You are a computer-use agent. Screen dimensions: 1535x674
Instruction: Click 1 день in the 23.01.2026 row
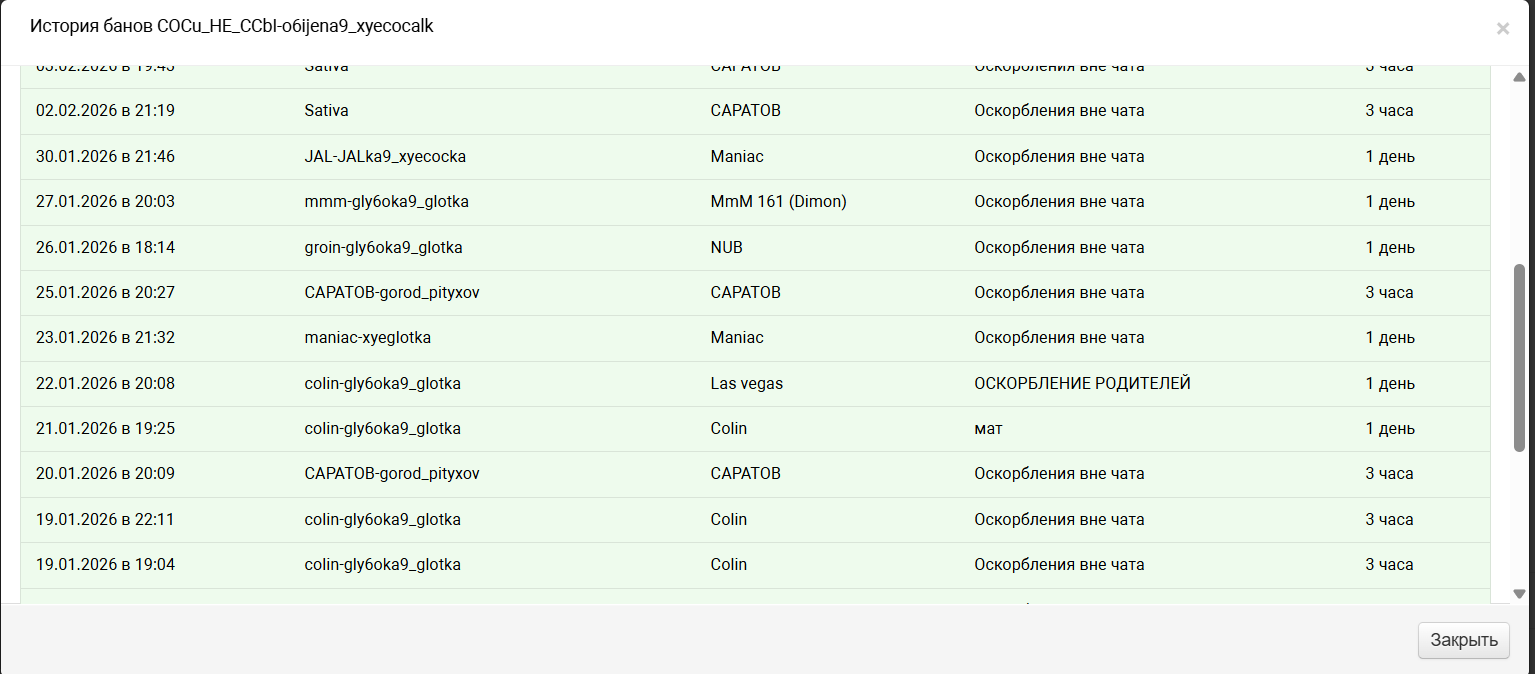[x=1390, y=338]
